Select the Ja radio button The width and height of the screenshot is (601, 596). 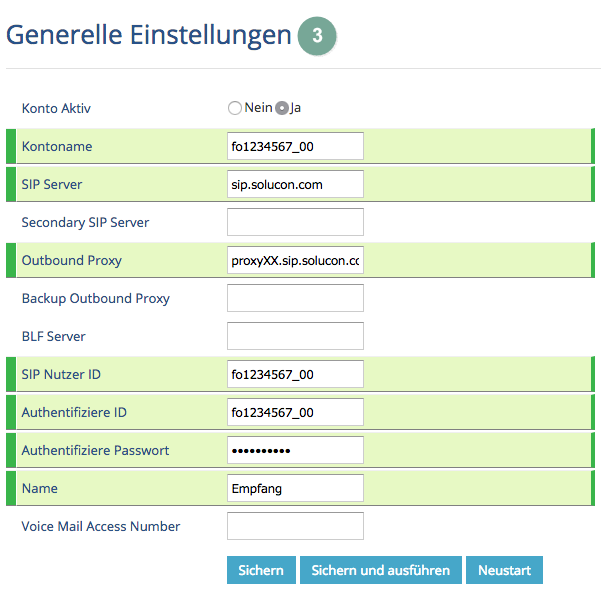point(282,108)
